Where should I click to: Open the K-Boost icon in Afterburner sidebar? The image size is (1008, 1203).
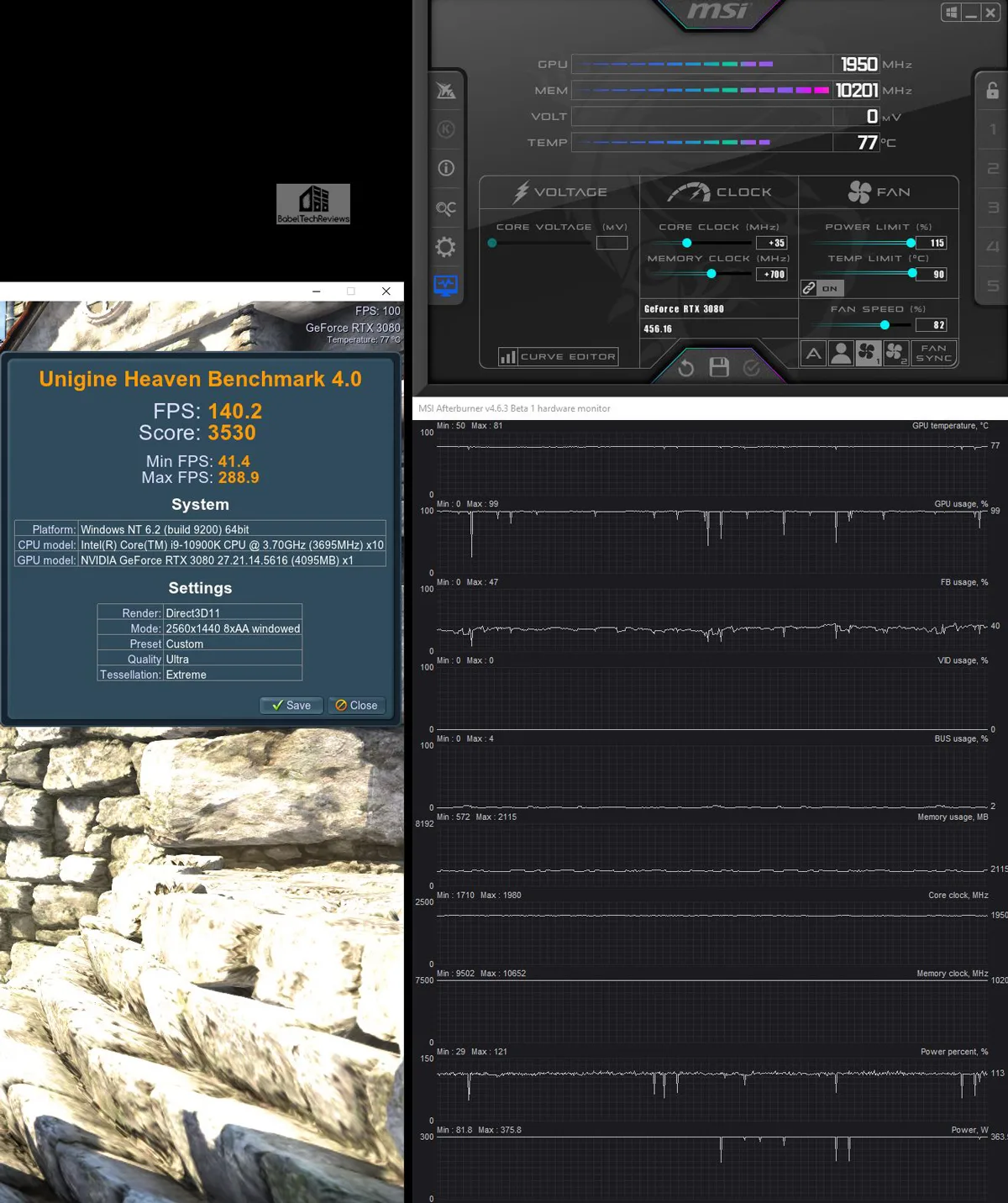(446, 129)
